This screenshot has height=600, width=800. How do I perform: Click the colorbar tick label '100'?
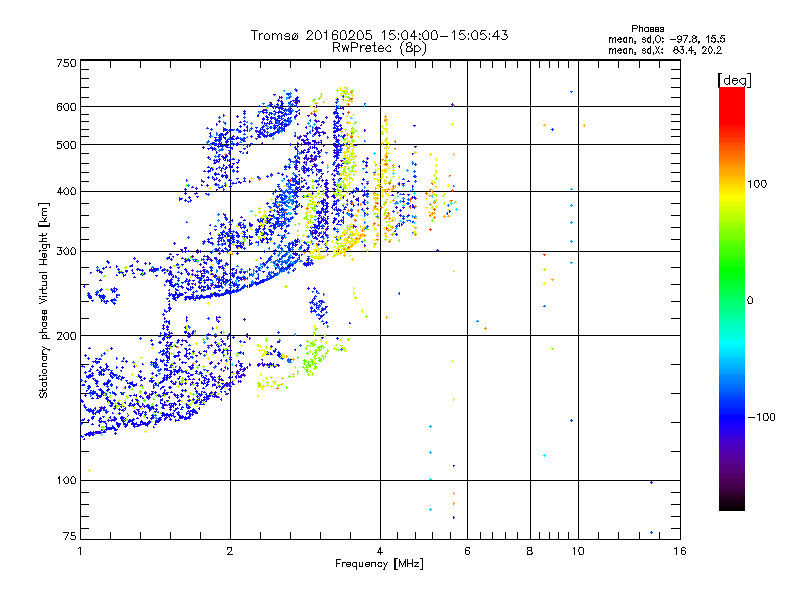pyautogui.click(x=757, y=184)
